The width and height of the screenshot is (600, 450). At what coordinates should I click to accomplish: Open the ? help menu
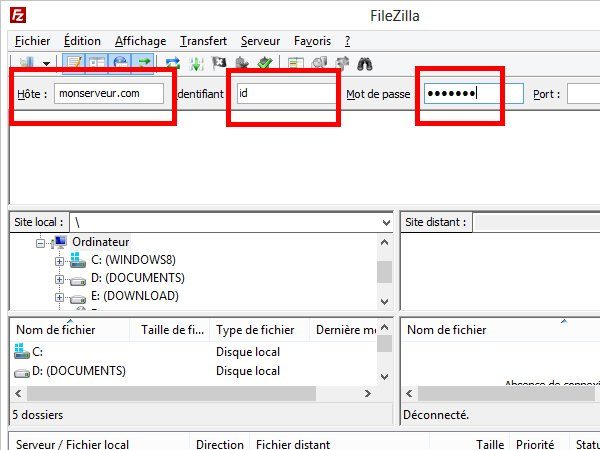[347, 41]
